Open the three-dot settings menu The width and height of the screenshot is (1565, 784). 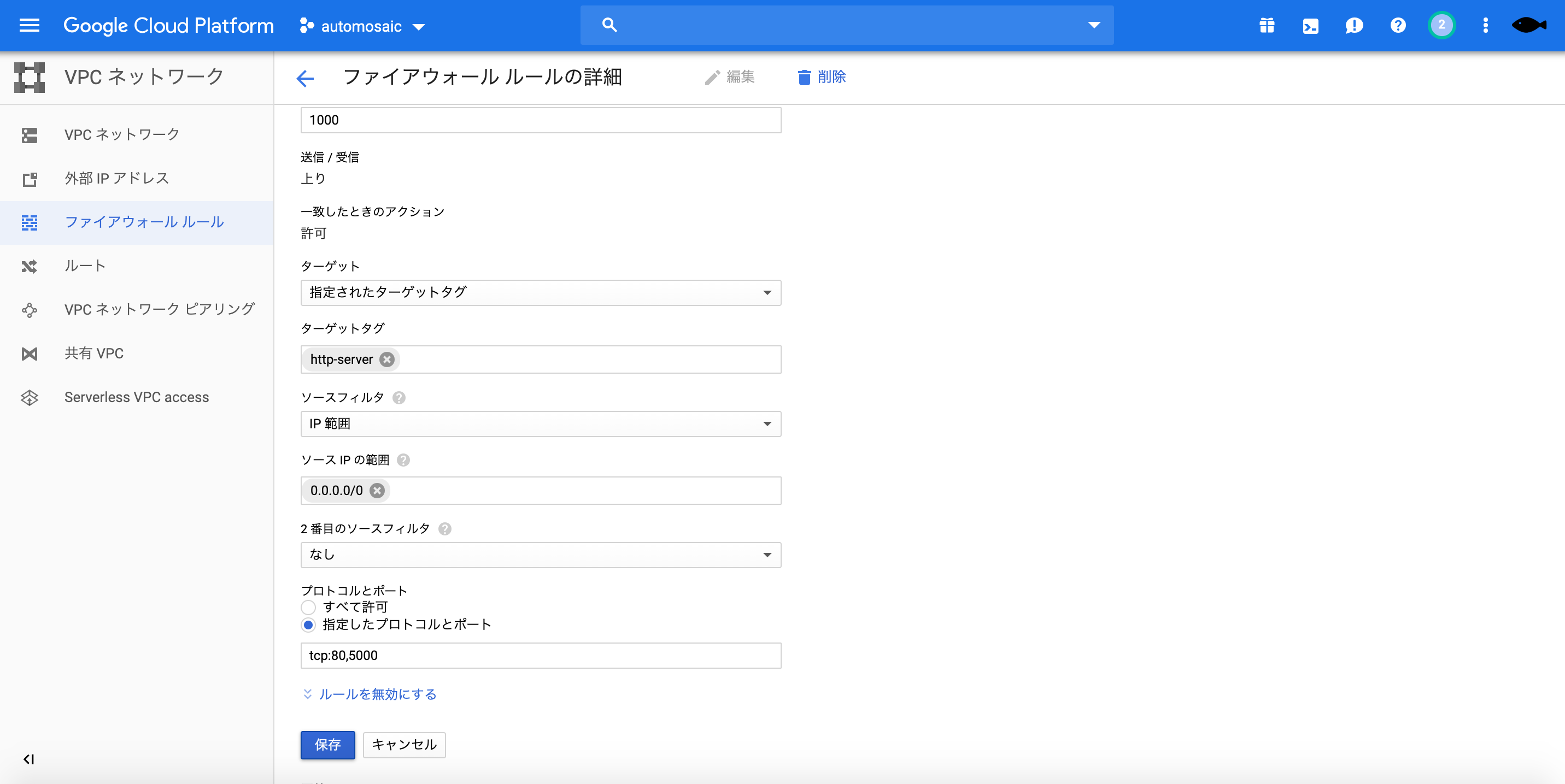click(1485, 26)
